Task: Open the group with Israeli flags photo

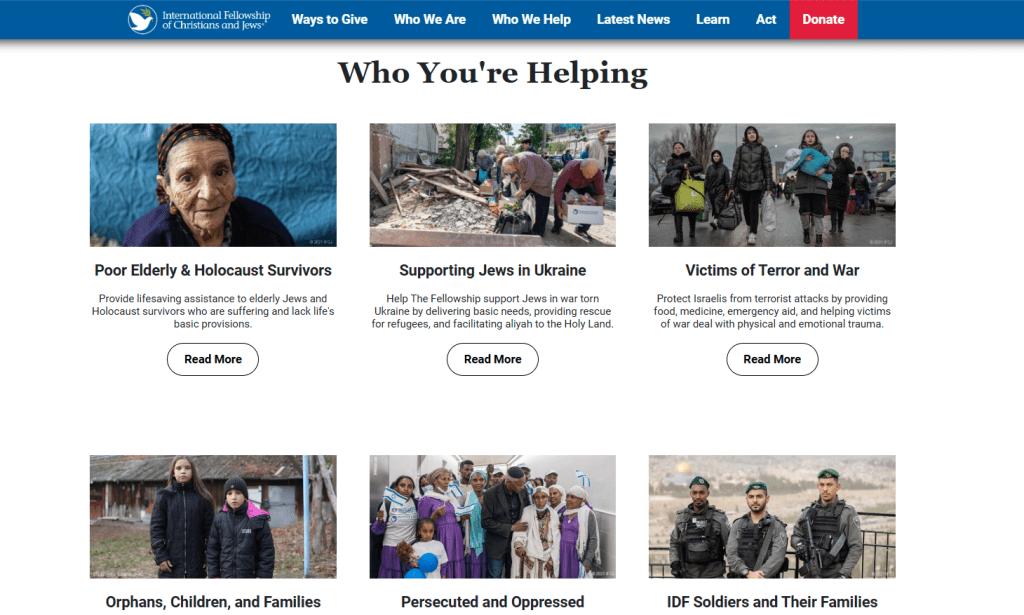Action: point(492,516)
